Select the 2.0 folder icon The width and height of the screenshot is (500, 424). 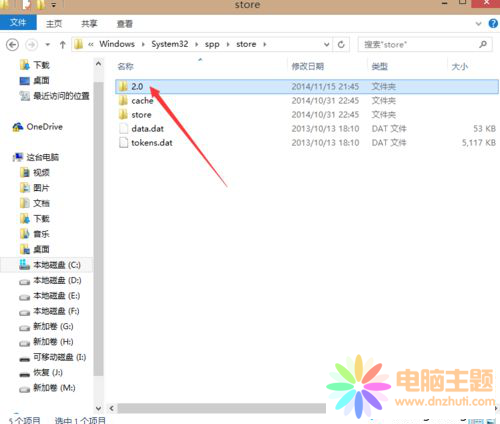pos(123,86)
